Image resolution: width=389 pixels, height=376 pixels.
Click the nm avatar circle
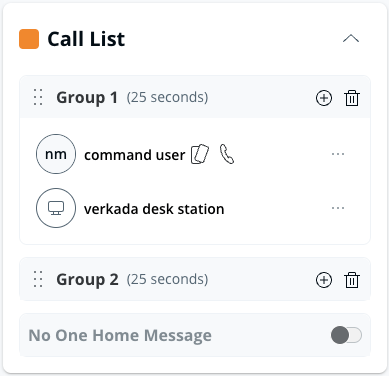pos(56,154)
